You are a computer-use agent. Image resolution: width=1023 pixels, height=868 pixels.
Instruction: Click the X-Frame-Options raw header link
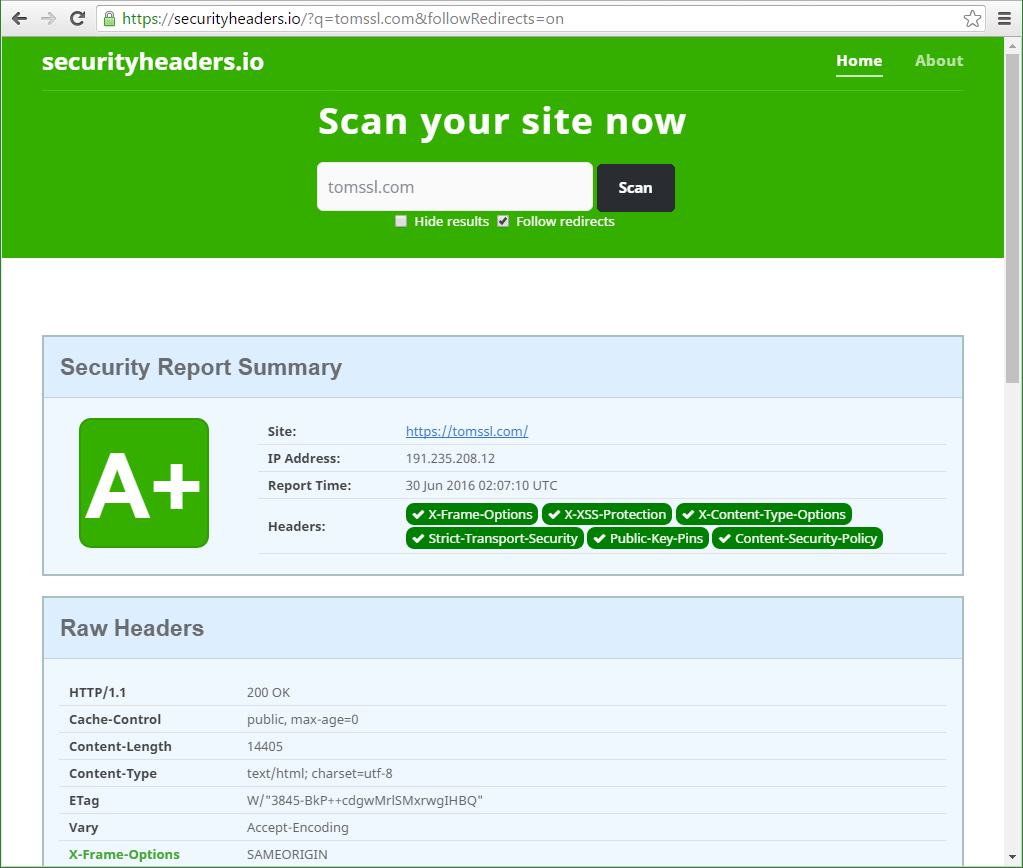pos(124,854)
